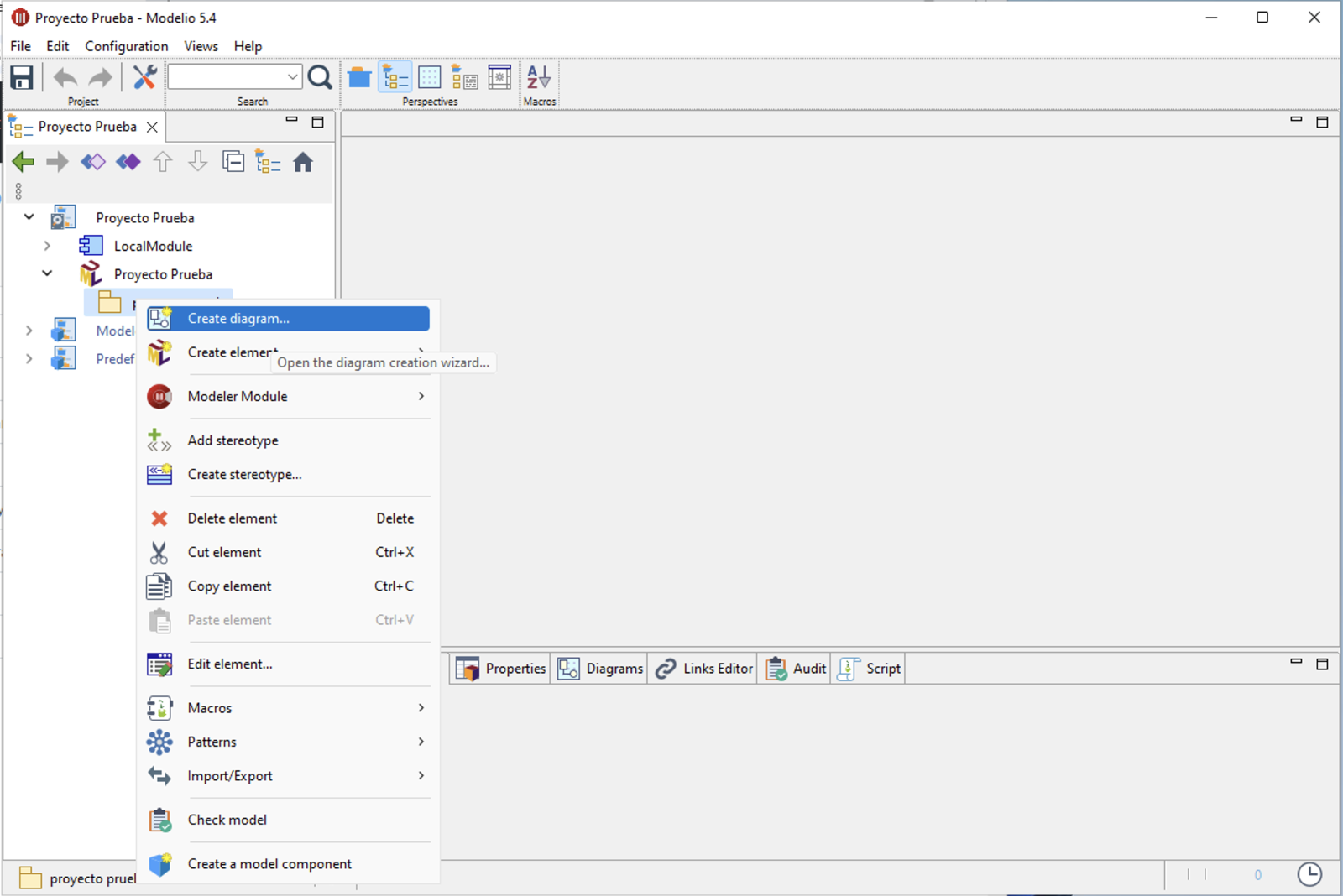Open the Edit menu
This screenshot has width=1343, height=896.
pos(57,46)
